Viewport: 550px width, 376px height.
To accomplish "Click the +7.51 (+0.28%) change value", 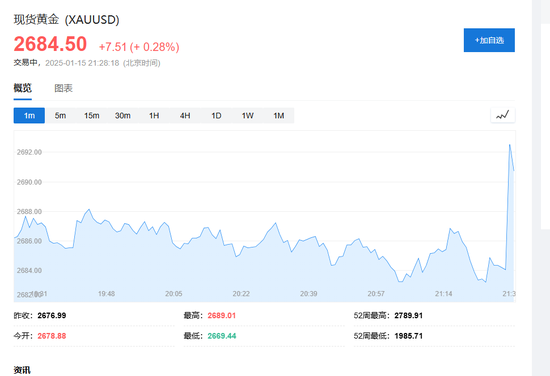I will click(139, 47).
